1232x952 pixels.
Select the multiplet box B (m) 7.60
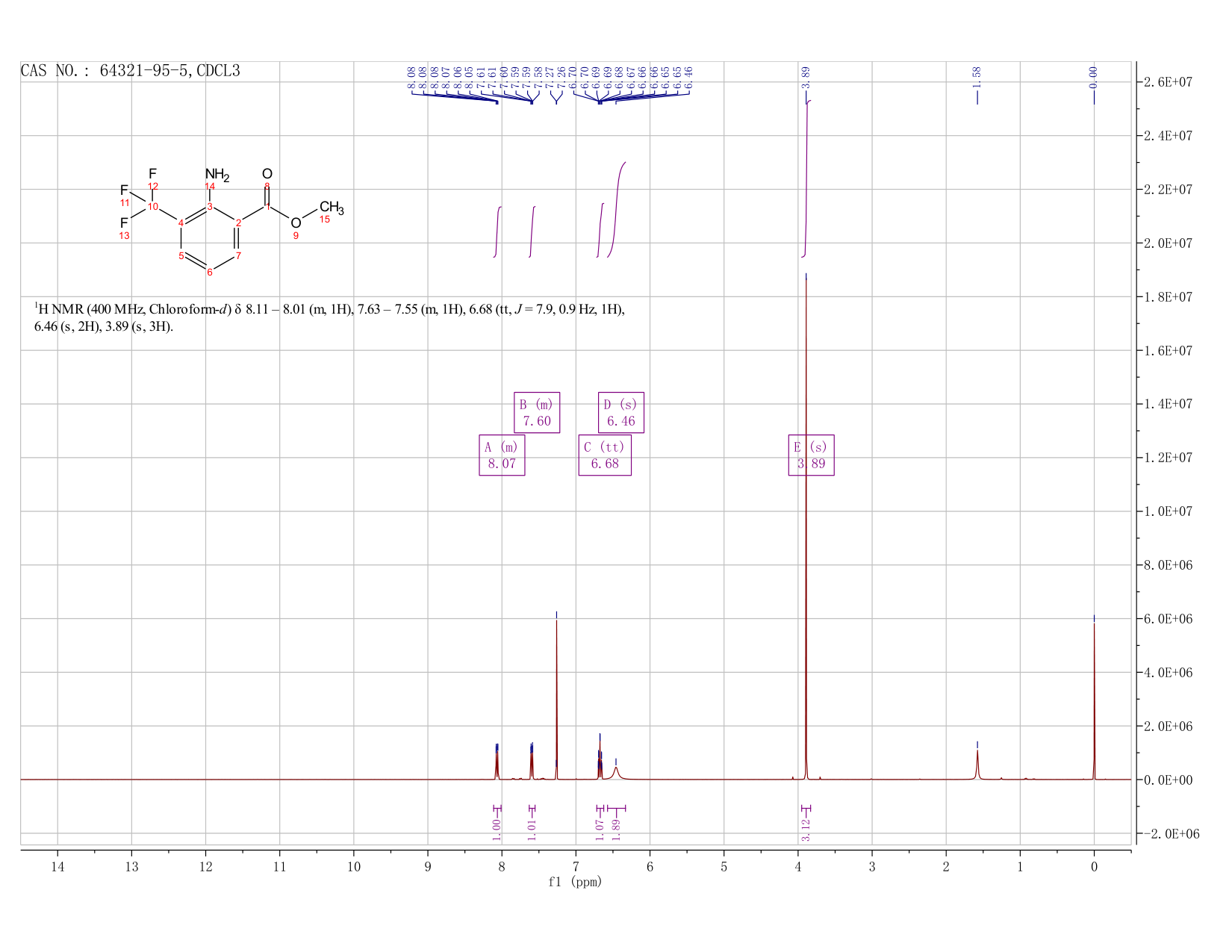(537, 412)
